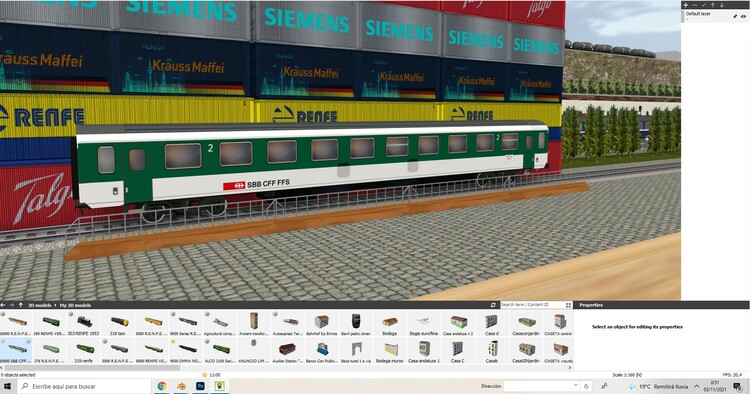This screenshot has width=750, height=394.
Task: Open the My 3D models breadcrumb
Action: (75, 305)
